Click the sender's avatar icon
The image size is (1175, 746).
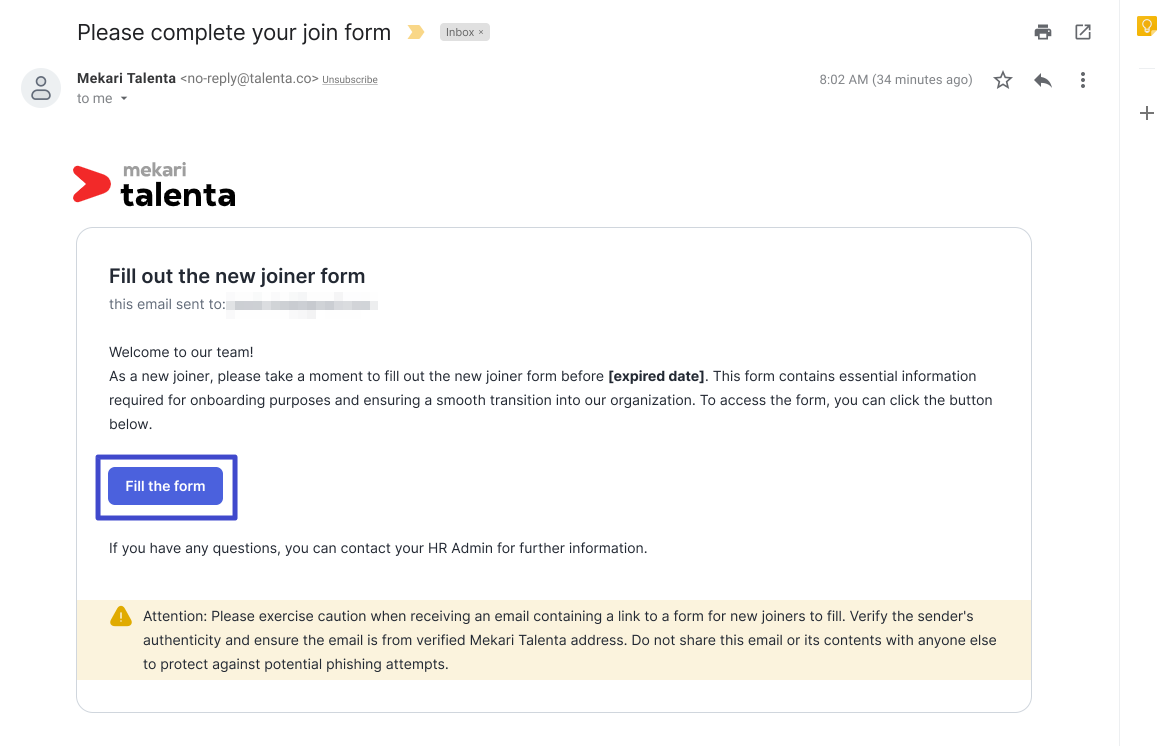(41, 88)
